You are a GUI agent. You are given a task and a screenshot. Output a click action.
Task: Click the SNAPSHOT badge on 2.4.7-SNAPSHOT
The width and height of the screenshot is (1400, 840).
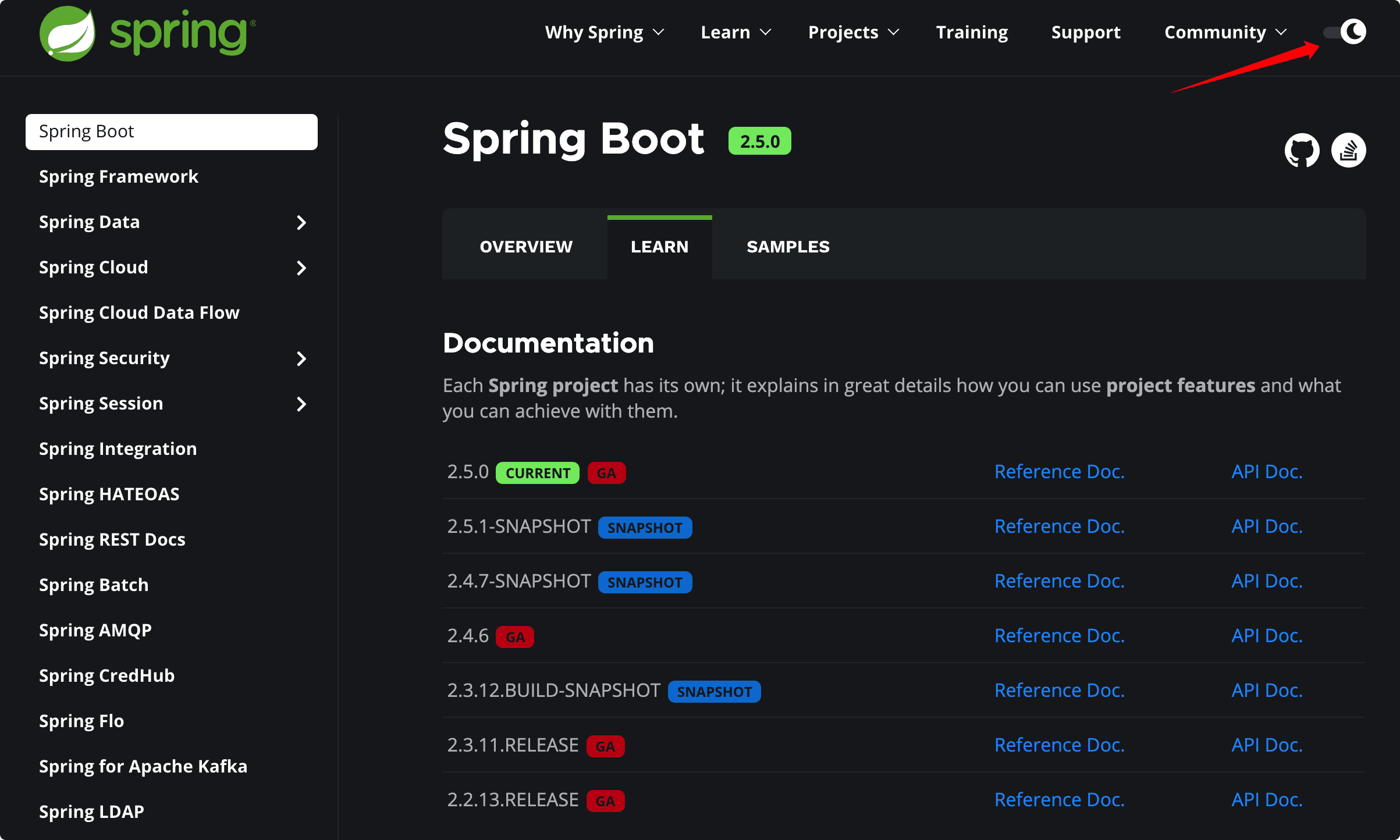click(645, 582)
